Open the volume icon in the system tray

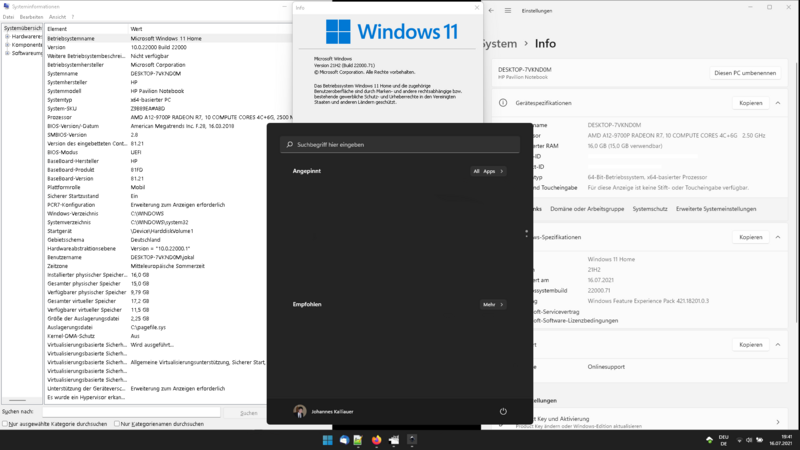749,440
